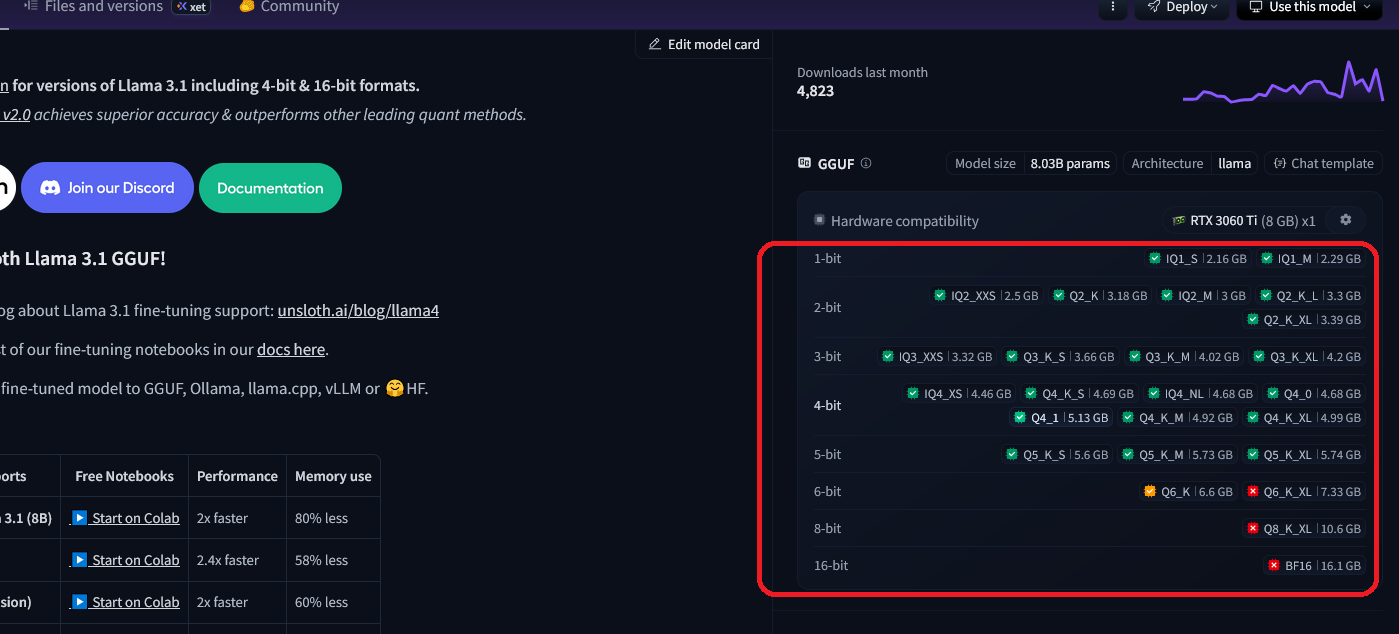Pick the Q4_K_S 4.69 GB quant
This screenshot has width=1399, height=634.
point(1080,393)
